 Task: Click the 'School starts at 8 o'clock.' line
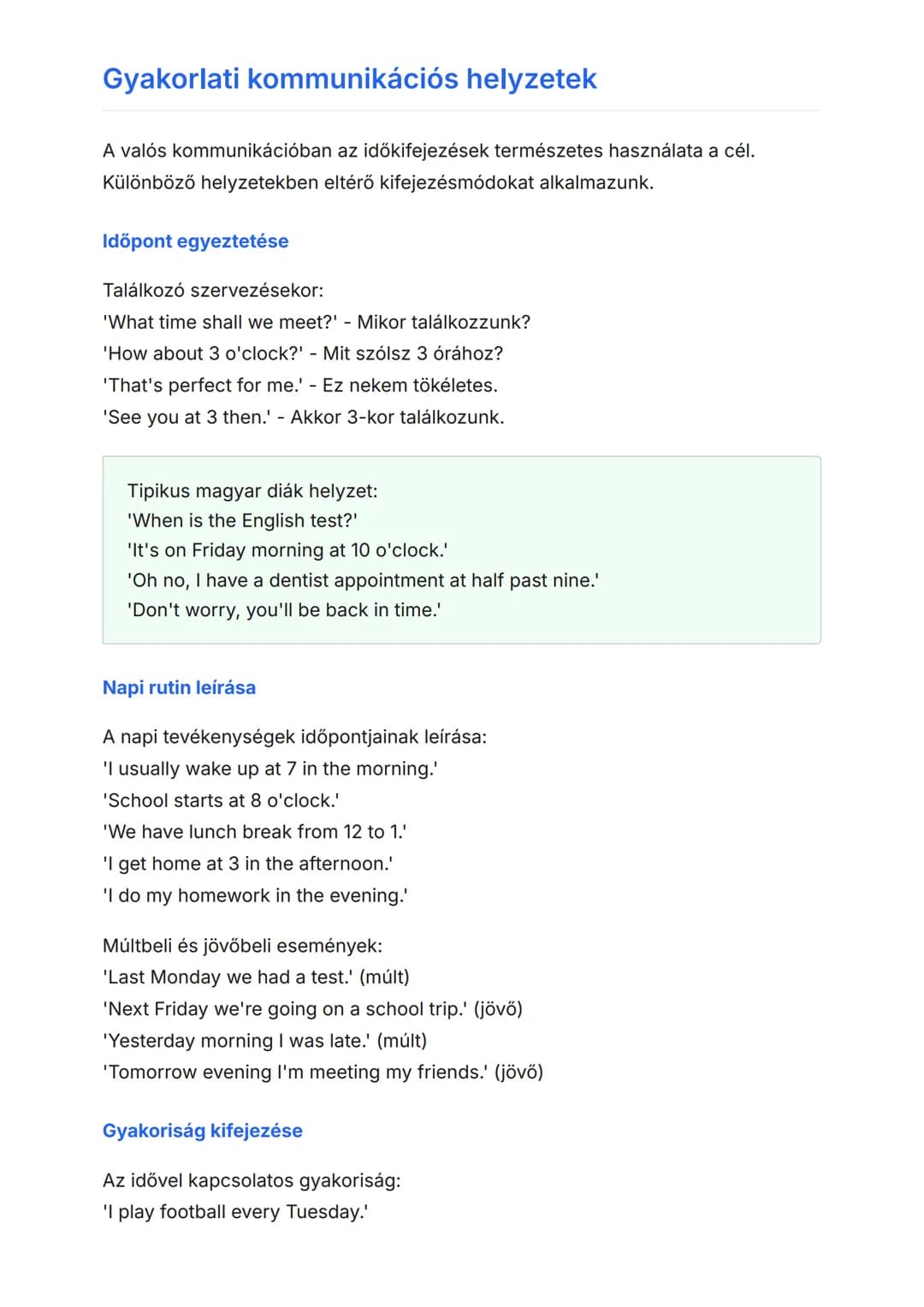(221, 800)
